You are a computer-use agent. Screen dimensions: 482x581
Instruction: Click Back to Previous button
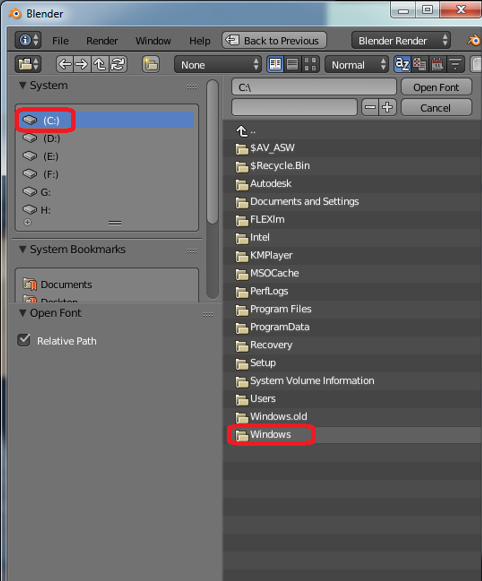click(274, 40)
